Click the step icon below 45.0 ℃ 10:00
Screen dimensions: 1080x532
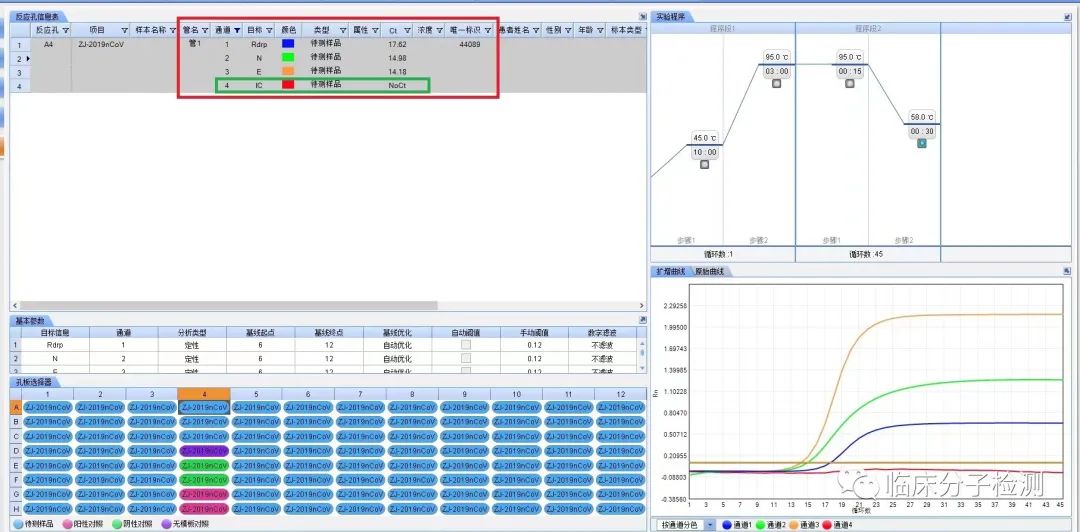pos(704,164)
